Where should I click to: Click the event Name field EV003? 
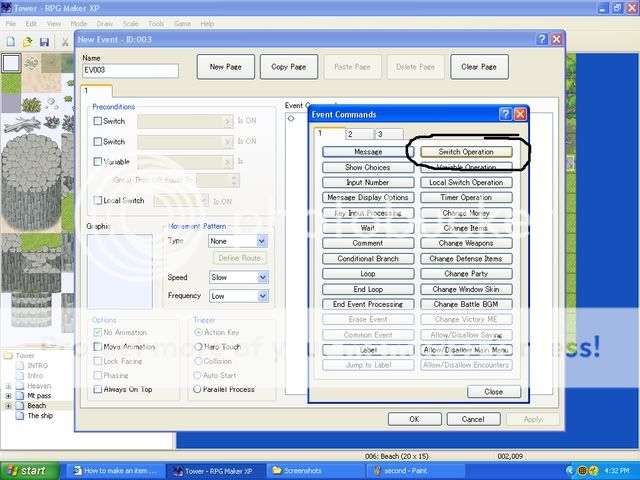click(x=130, y=71)
